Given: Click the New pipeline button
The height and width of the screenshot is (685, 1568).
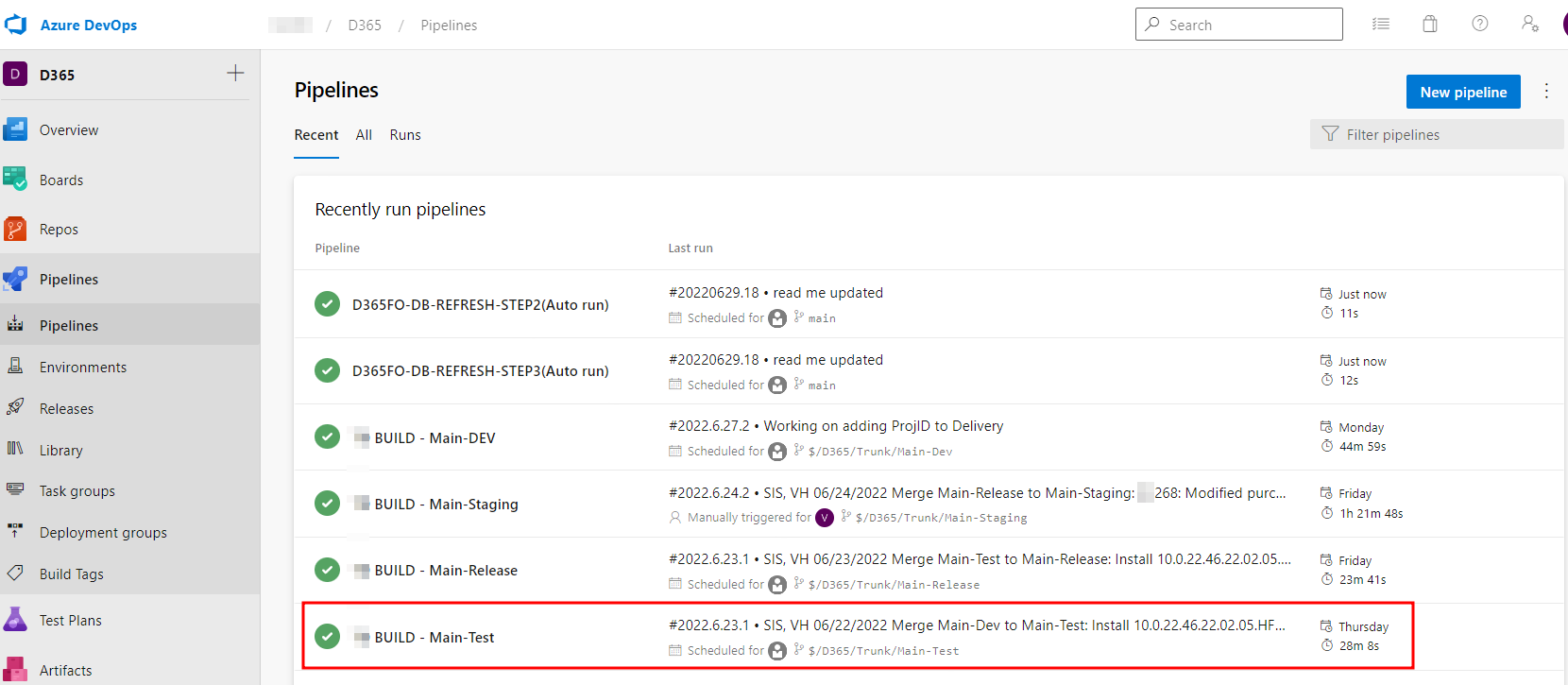Looking at the screenshot, I should click(x=1463, y=92).
